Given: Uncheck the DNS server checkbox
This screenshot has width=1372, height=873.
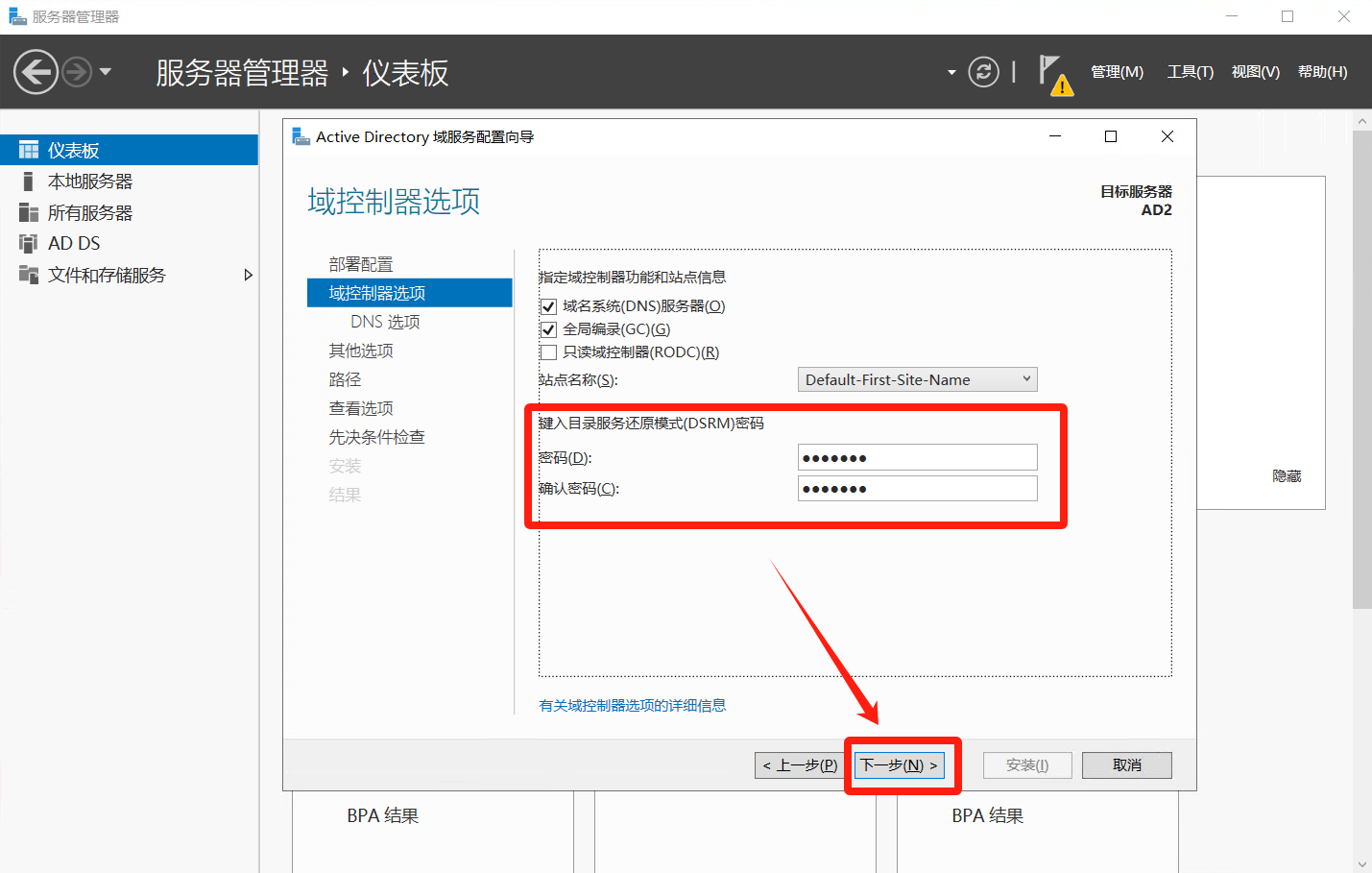Looking at the screenshot, I should [x=549, y=306].
